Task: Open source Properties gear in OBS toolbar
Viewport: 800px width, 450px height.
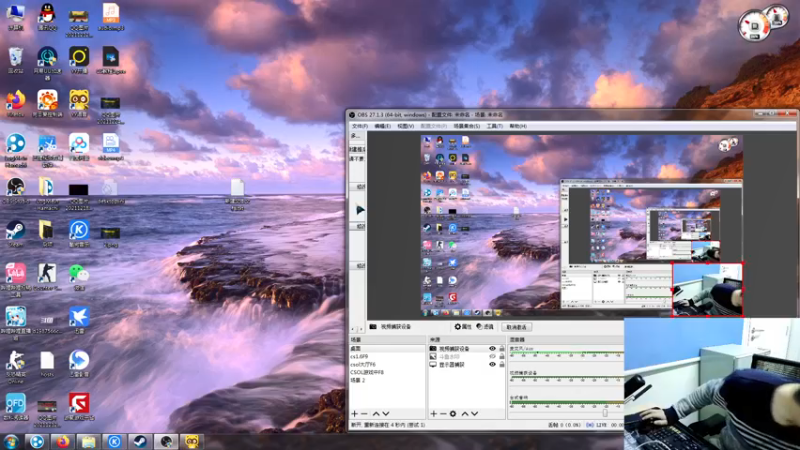Action: 463,327
